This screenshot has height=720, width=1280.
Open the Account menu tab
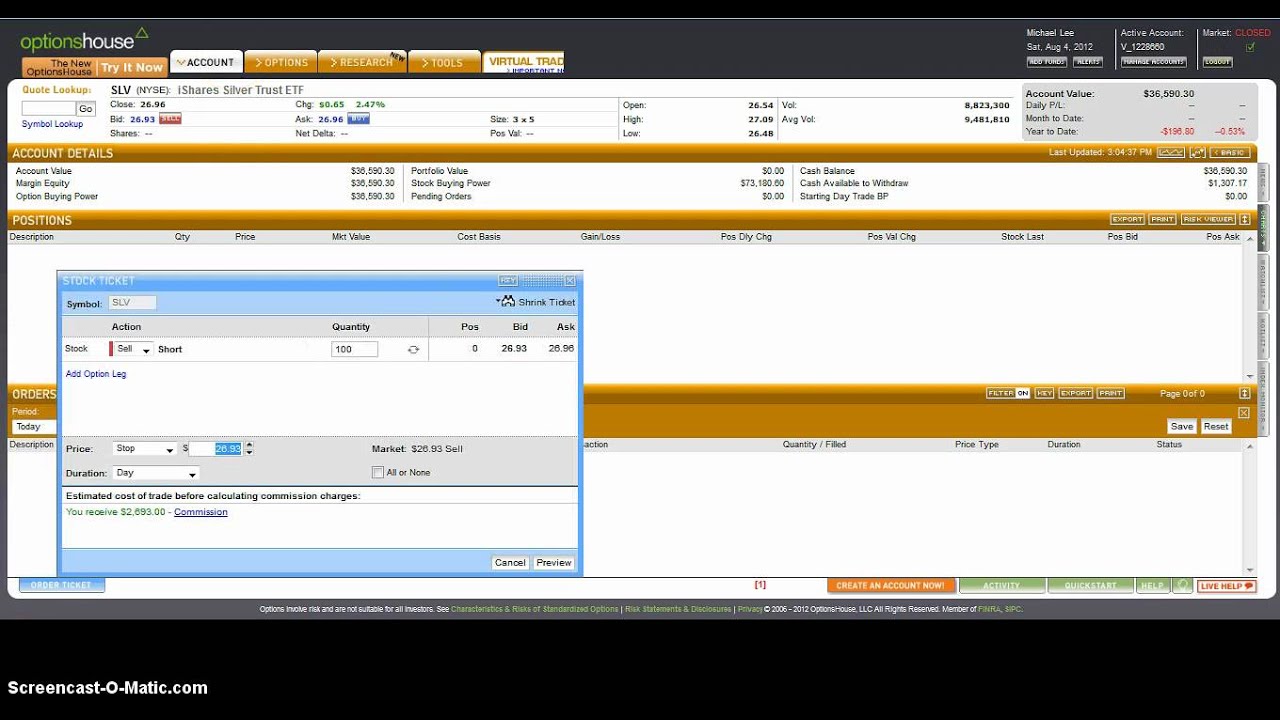pos(206,62)
